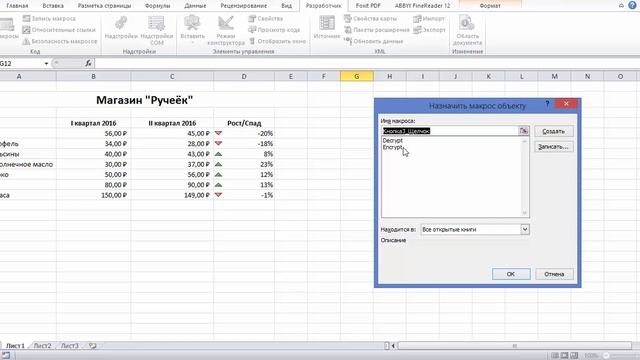This screenshot has width=640, height=360.
Task: Click Refresh Data (Обновить данные)
Action: (373, 41)
